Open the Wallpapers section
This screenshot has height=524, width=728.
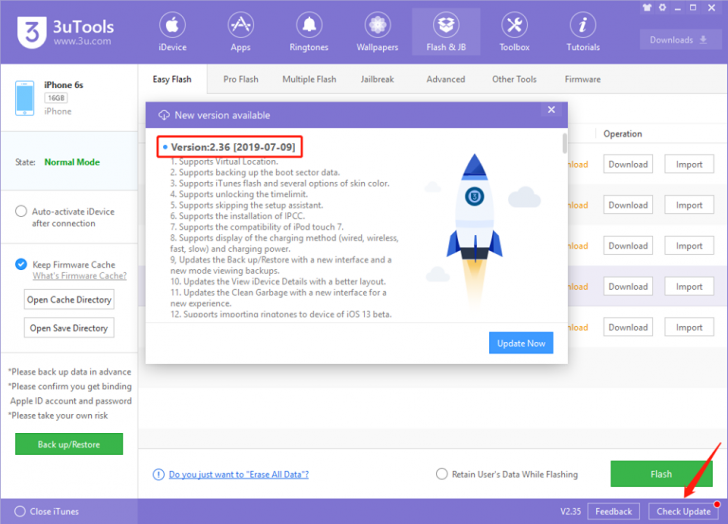pos(377,32)
